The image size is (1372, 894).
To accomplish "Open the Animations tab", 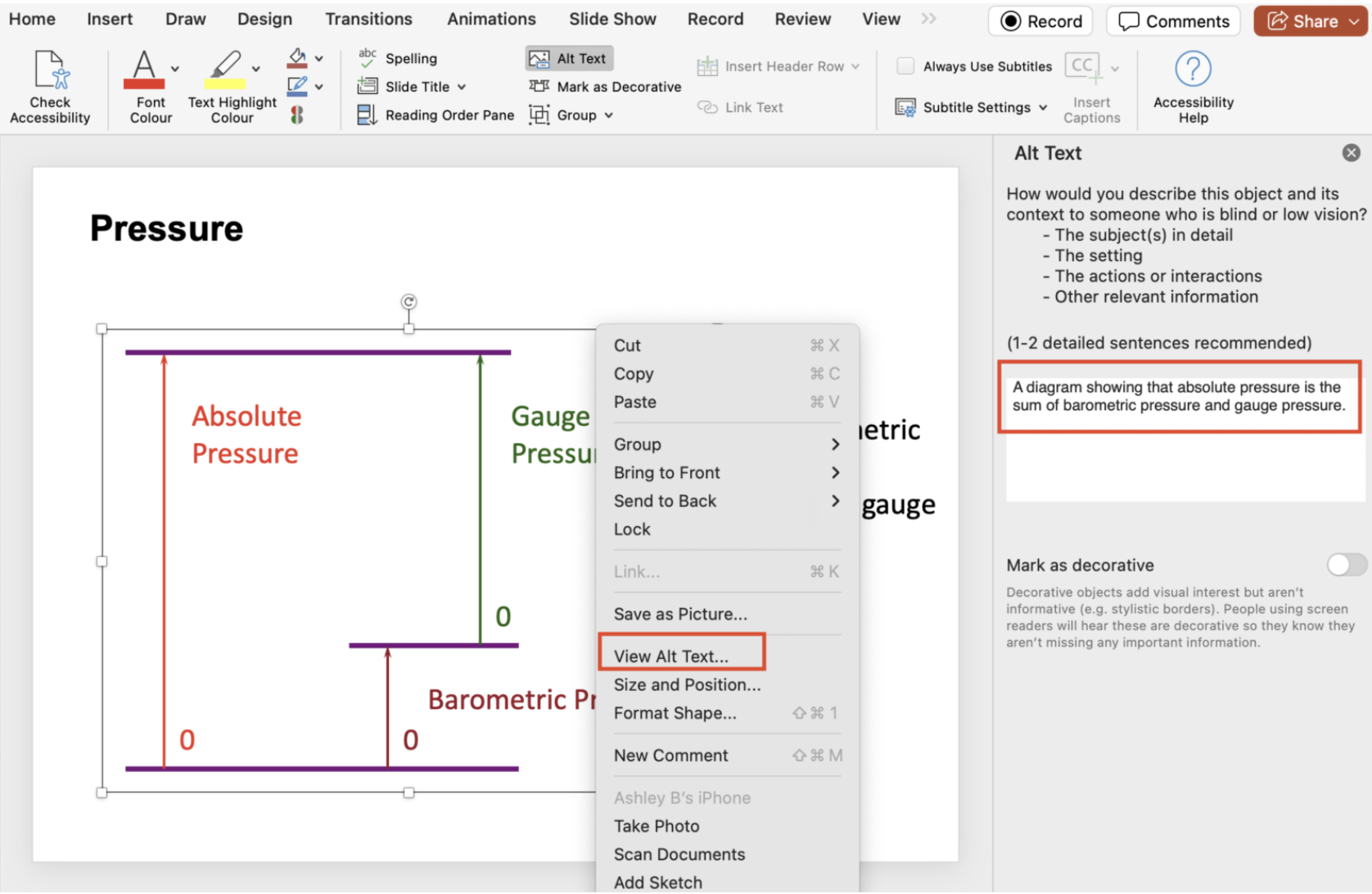I will 491,19.
